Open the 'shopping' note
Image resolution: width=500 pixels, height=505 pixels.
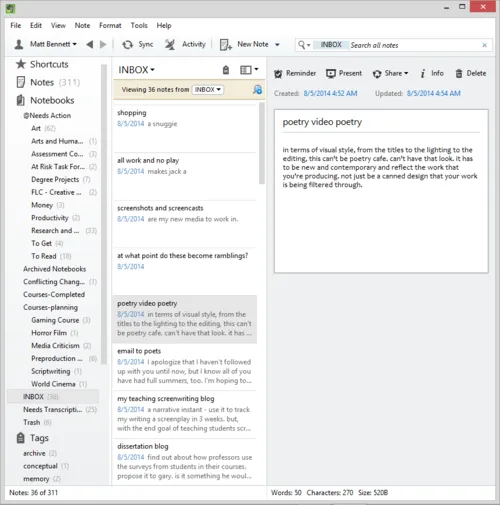pos(184,129)
